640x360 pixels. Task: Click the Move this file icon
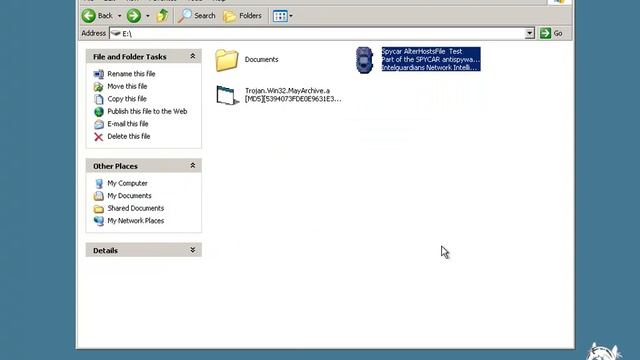(99, 87)
